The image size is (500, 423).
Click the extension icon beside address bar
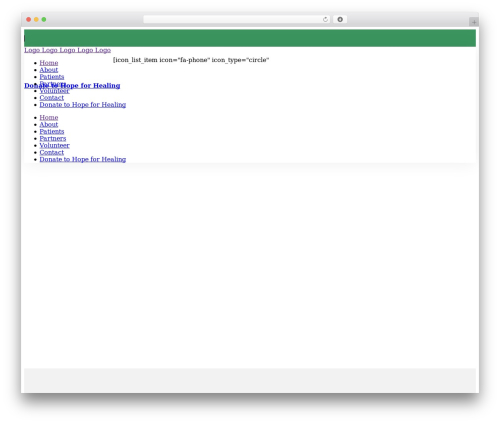[340, 19]
